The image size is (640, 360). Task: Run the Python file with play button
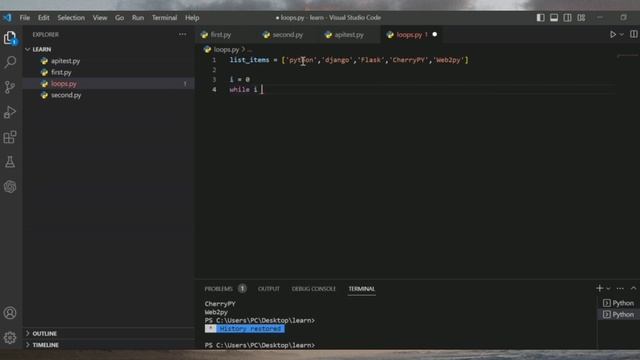tap(613, 35)
